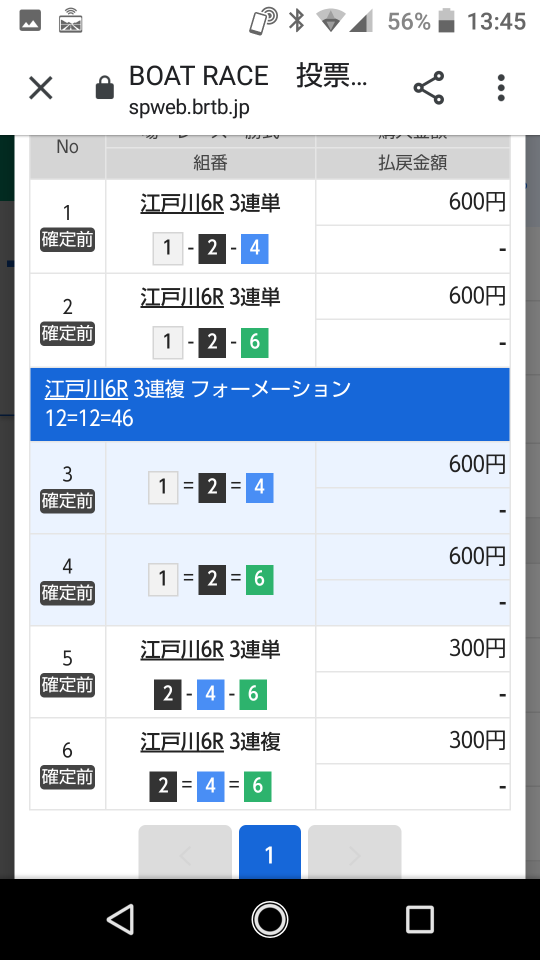The image size is (540, 960).
Task: Open the three-dot overflow menu
Action: (501, 88)
